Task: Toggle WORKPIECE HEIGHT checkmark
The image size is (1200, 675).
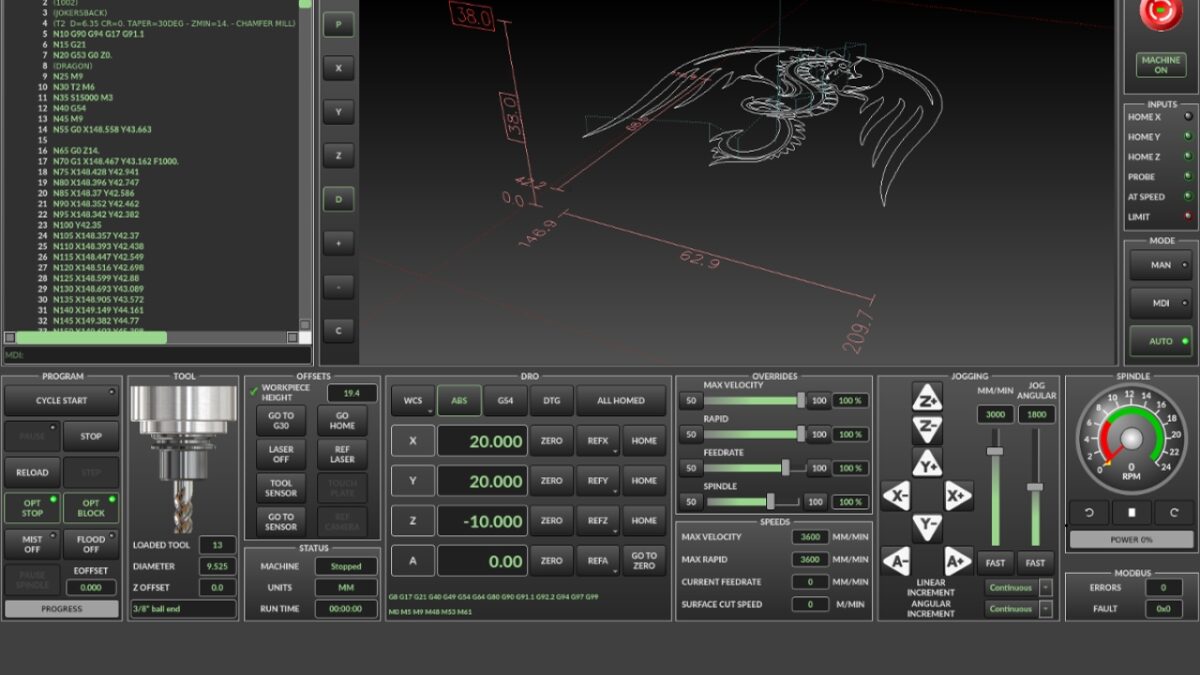Action: pos(255,391)
